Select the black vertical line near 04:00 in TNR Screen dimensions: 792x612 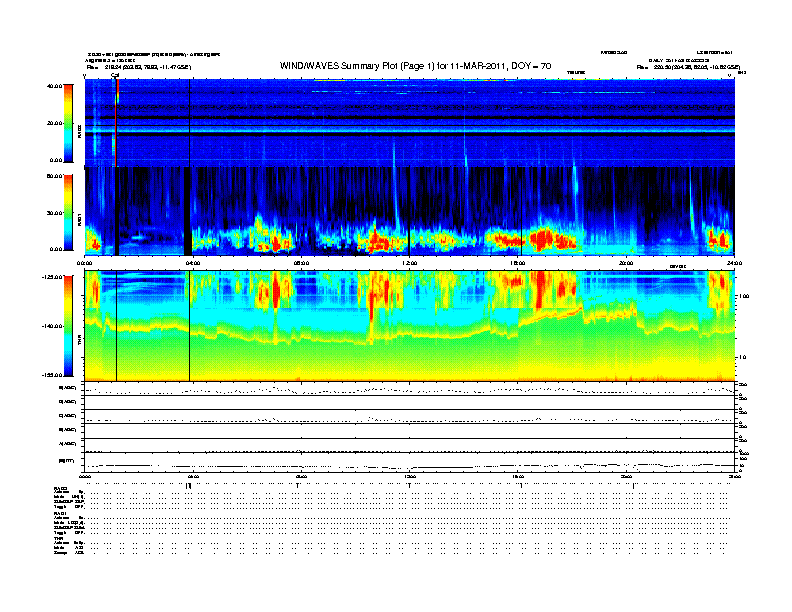click(x=189, y=326)
